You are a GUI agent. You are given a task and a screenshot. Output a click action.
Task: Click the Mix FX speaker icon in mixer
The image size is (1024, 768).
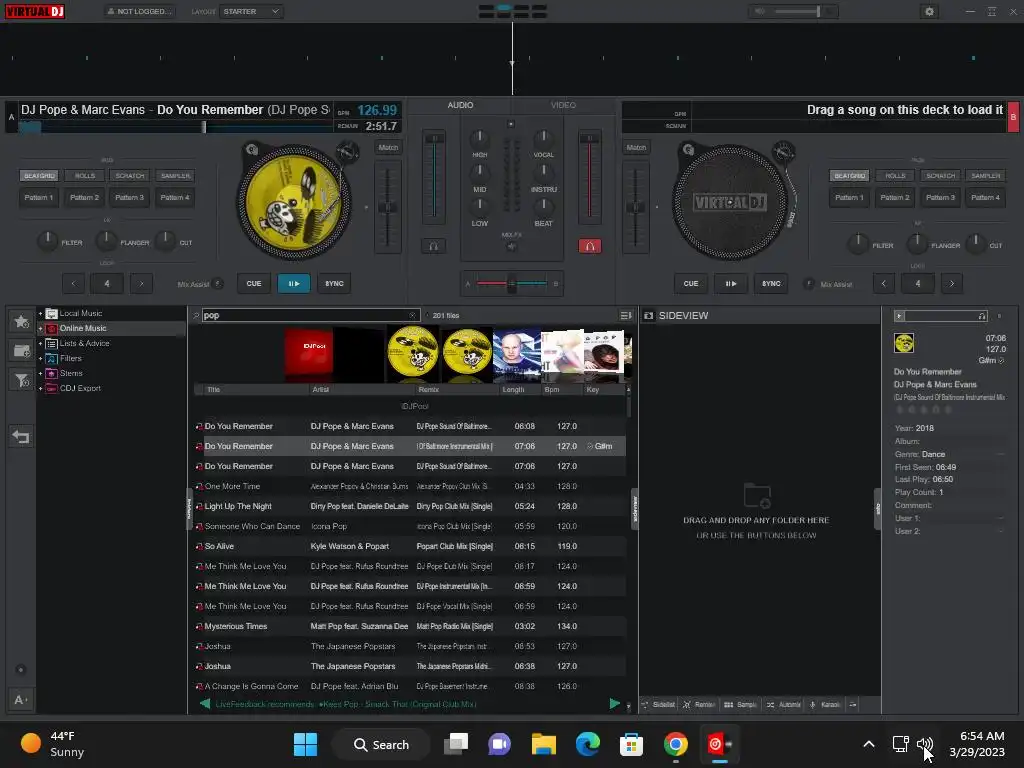[x=511, y=246]
